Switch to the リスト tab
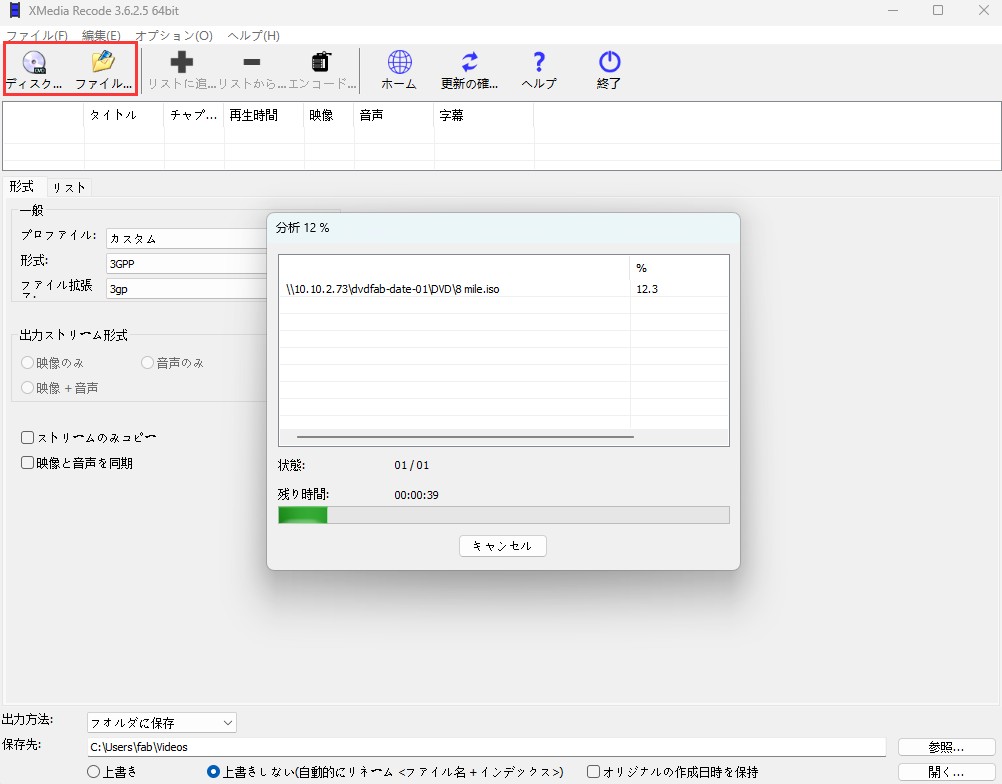 (x=68, y=186)
